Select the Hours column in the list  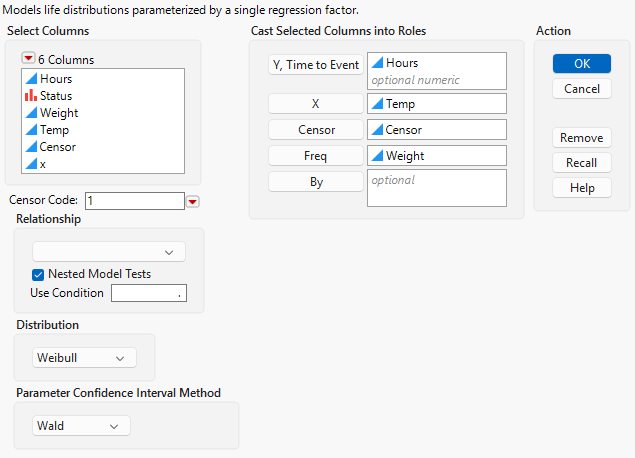click(56, 79)
